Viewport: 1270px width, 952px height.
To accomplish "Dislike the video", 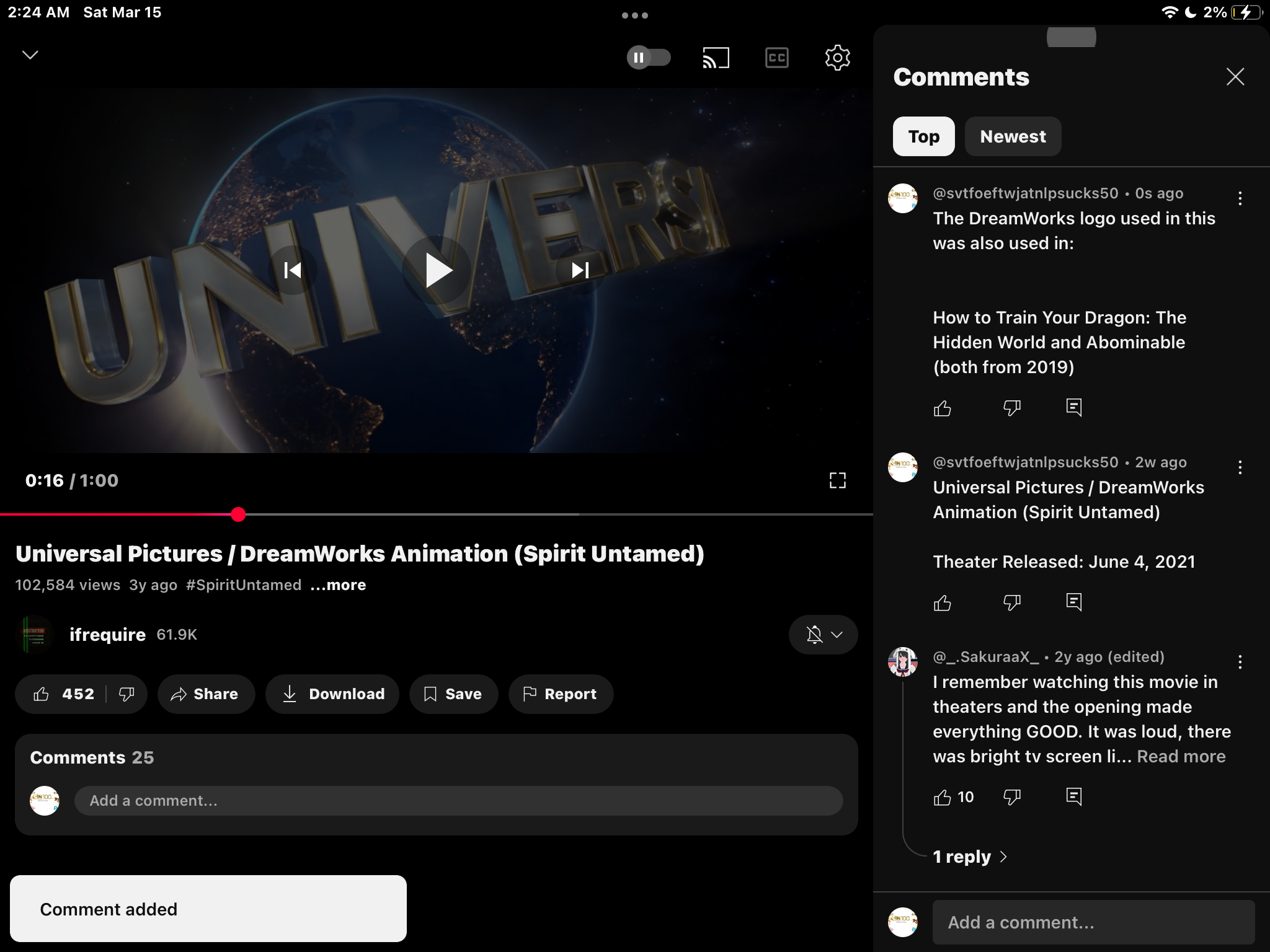I will point(127,694).
